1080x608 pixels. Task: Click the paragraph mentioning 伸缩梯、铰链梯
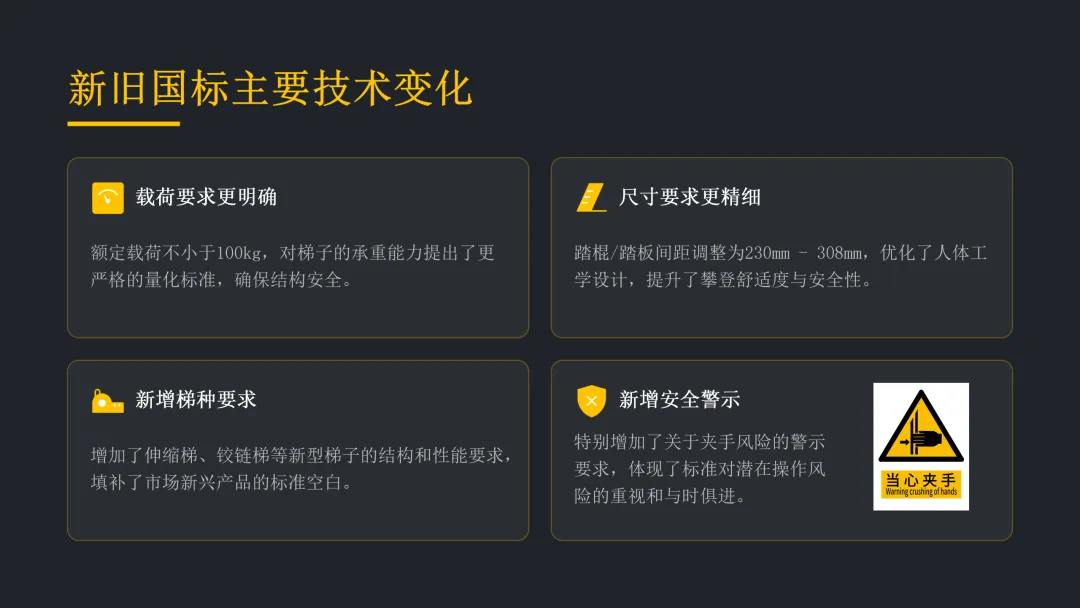[302, 469]
